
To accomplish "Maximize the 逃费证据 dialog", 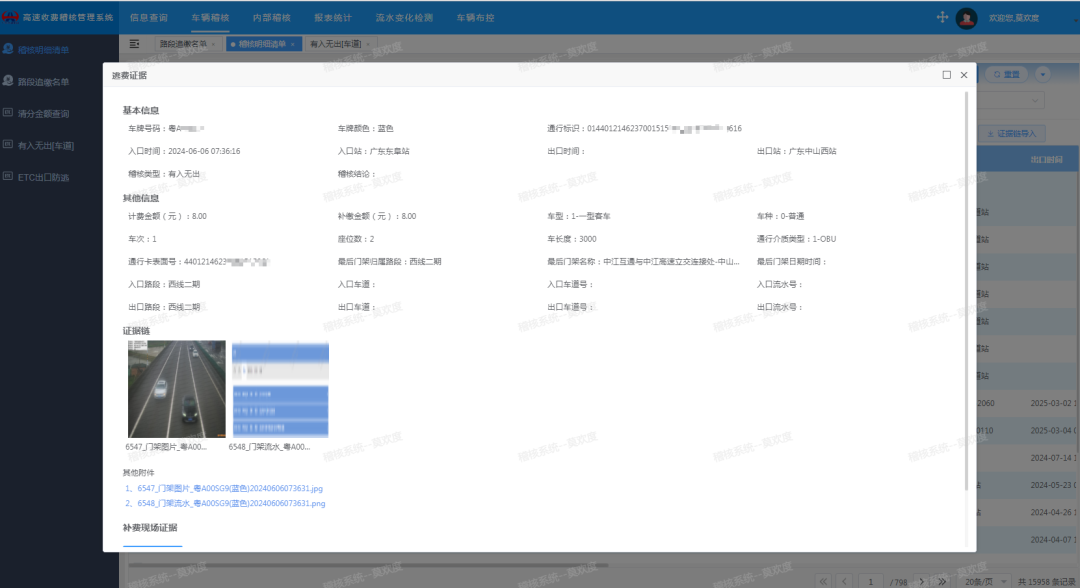I will (946, 75).
